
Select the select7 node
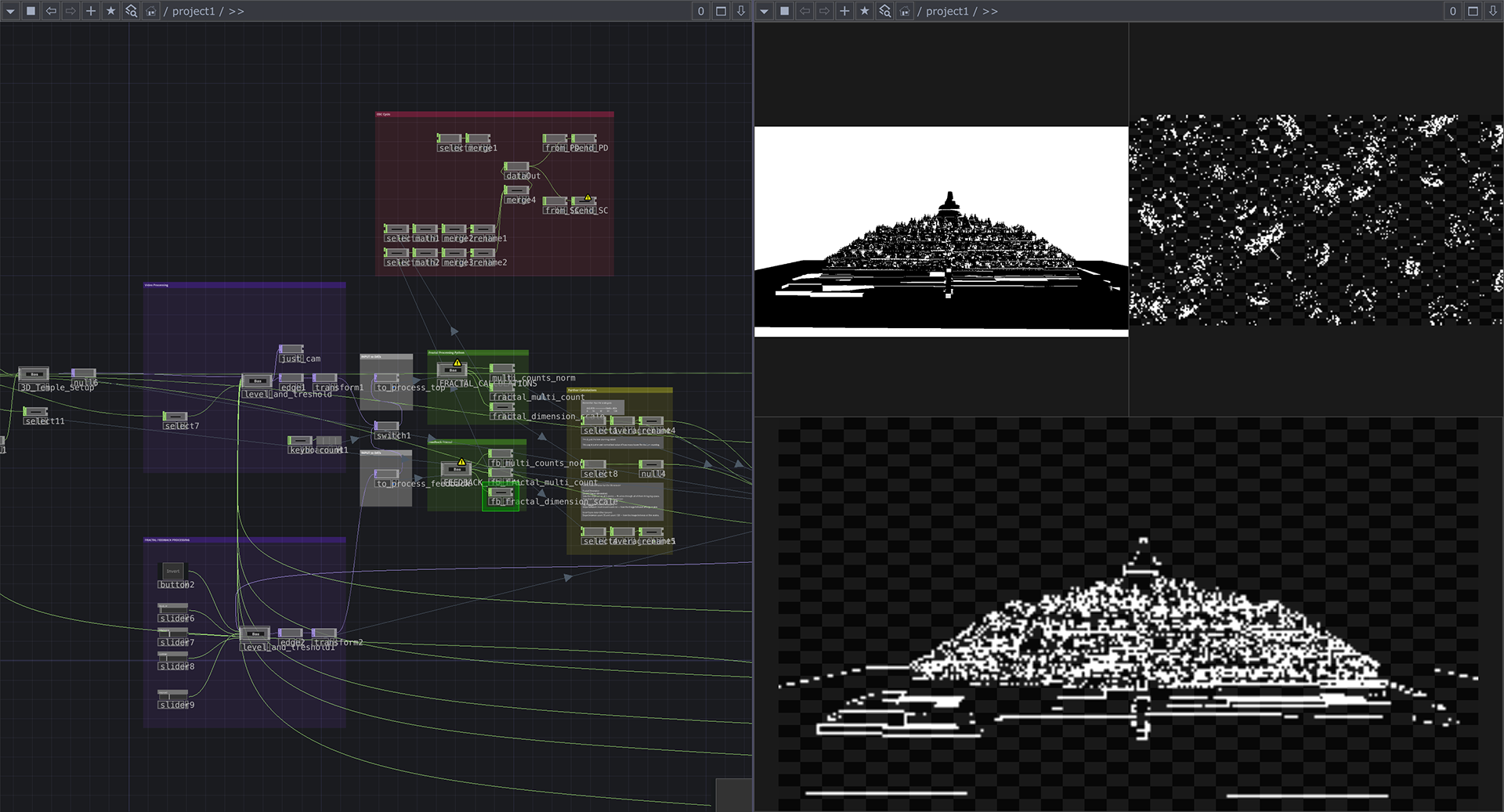175,417
